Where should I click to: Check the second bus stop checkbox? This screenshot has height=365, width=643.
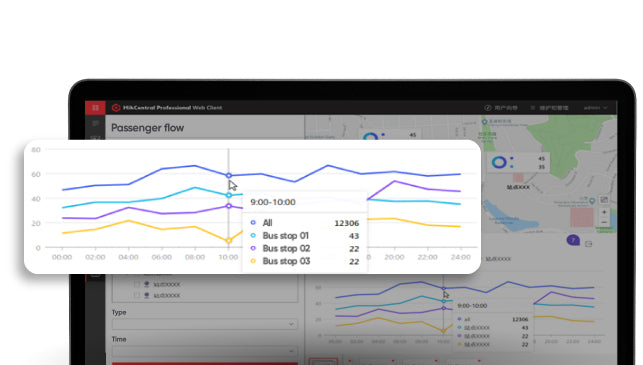pyautogui.click(x=137, y=295)
